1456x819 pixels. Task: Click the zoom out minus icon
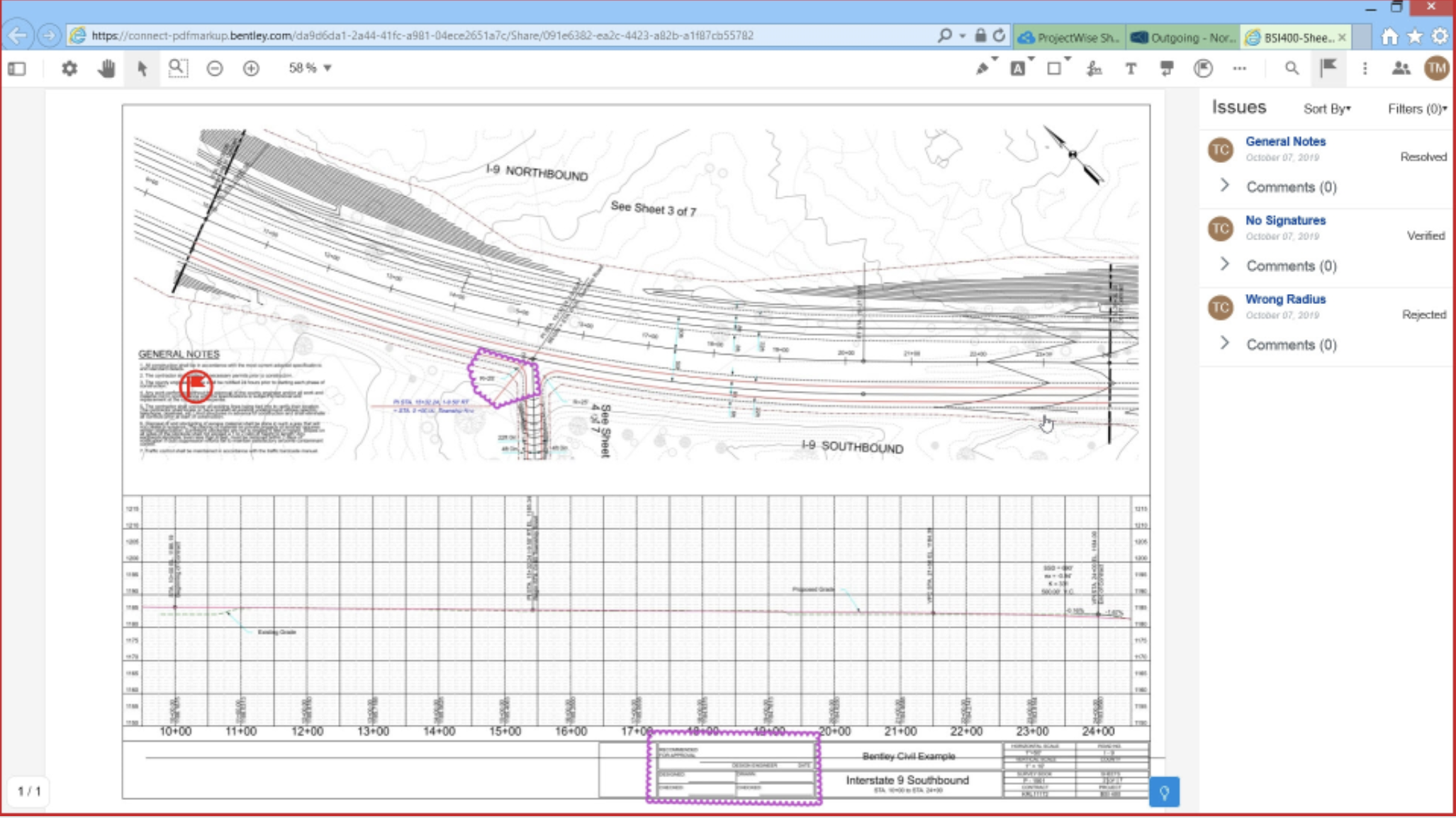(x=215, y=68)
